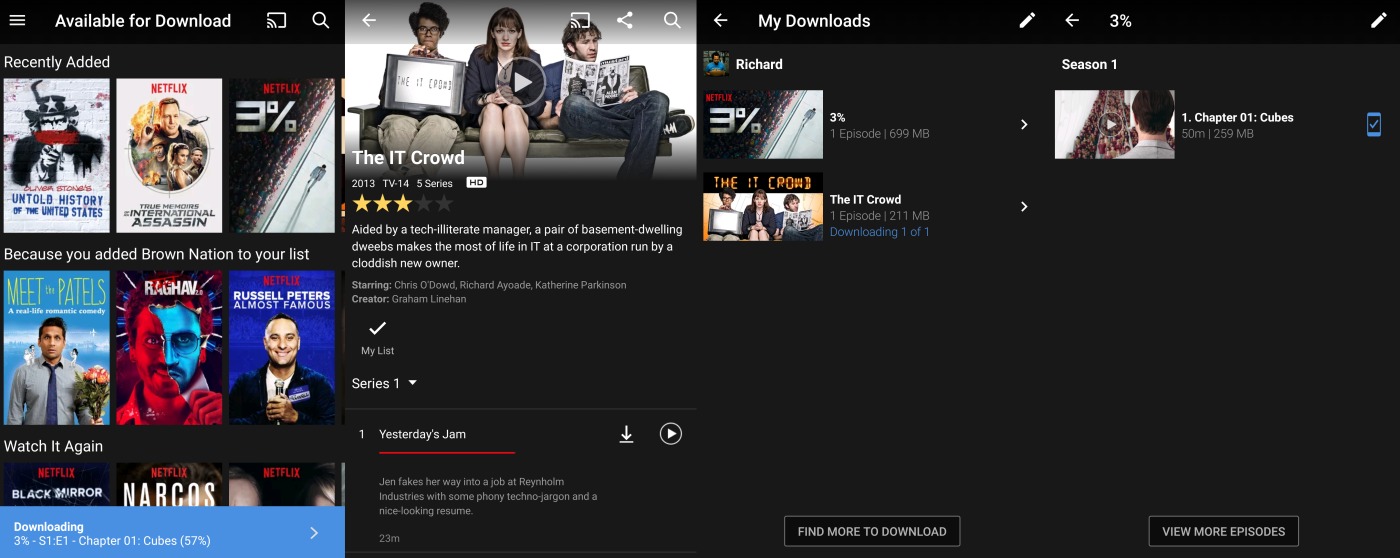1400x558 pixels.
Task: Rate The IT Crowd with the star rating
Action: click(402, 203)
